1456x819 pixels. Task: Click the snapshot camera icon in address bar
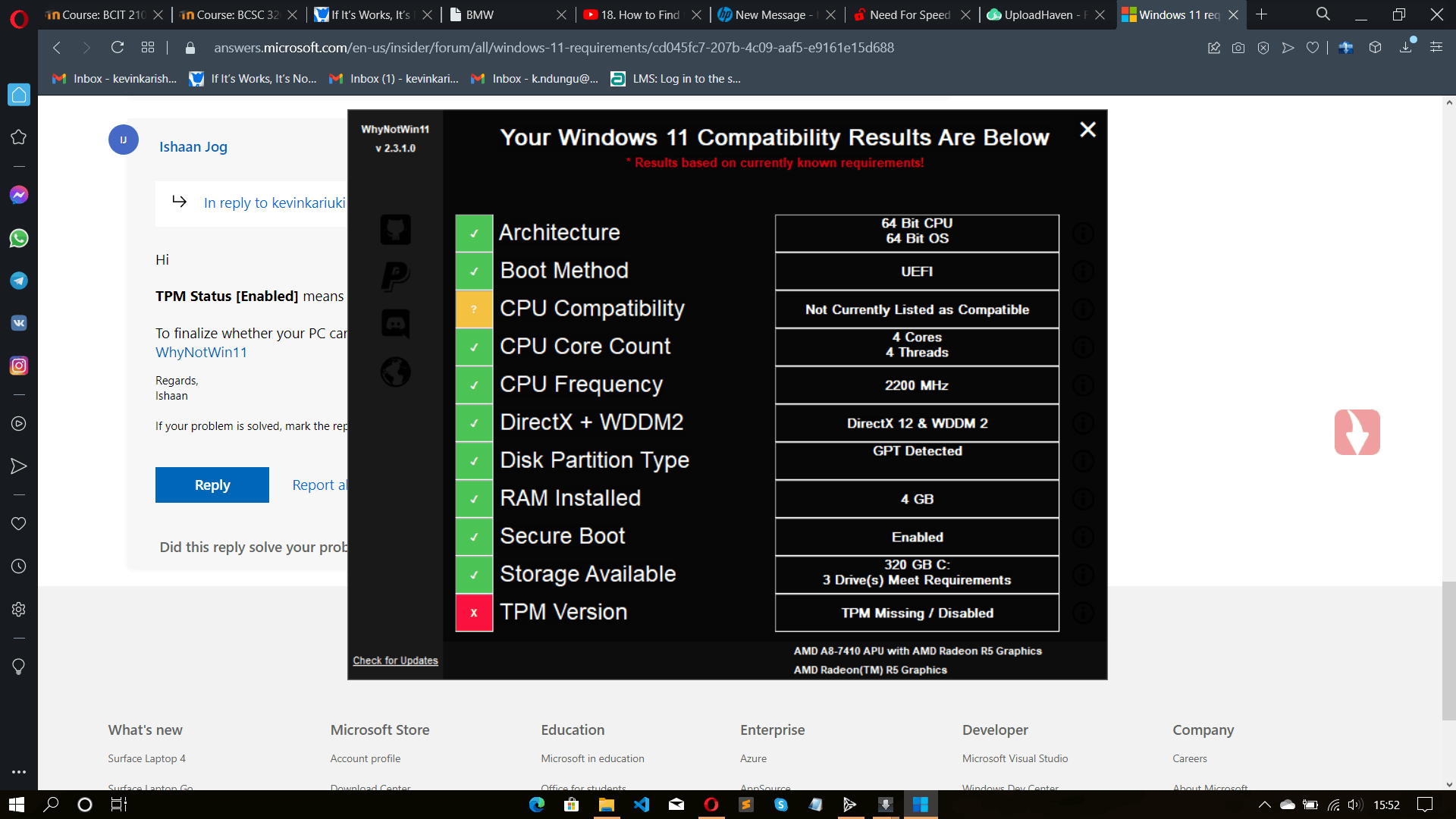[1238, 48]
